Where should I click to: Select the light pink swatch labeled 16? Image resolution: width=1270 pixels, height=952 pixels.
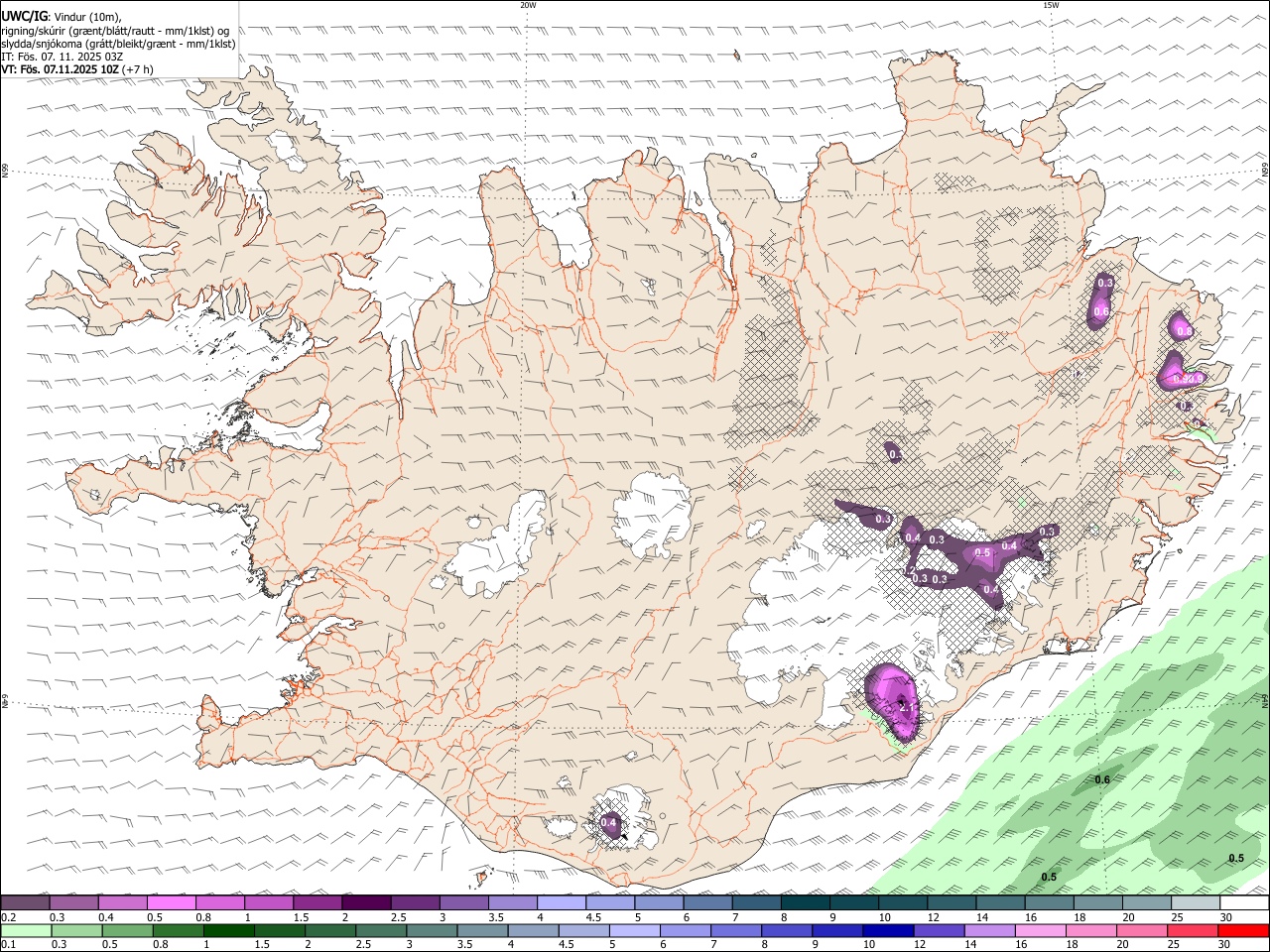1039,931
